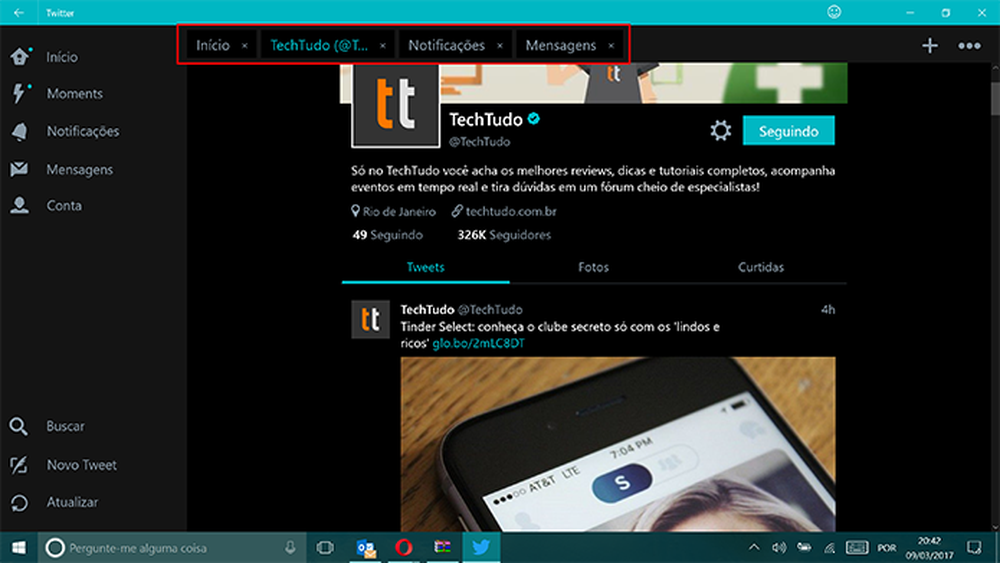This screenshot has height=563, width=1000.
Task: Click the Twitter taskbar icon
Action: [x=481, y=548]
